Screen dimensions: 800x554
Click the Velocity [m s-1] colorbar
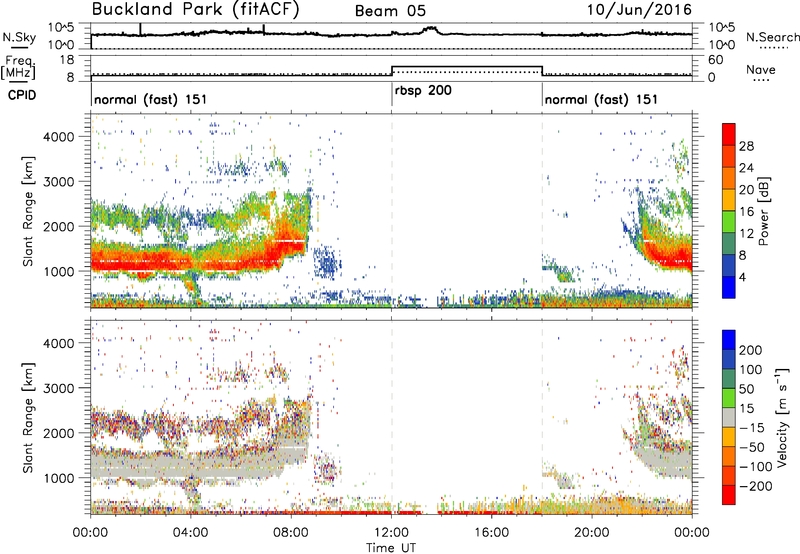[x=729, y=417]
